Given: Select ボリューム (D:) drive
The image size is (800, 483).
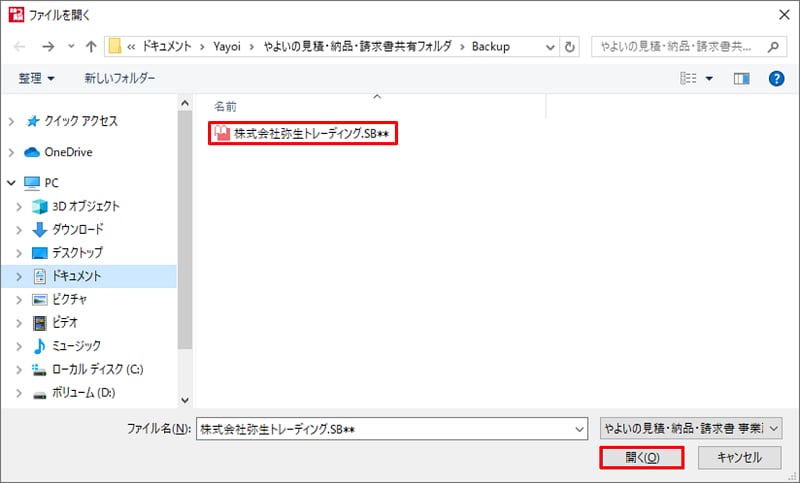Looking at the screenshot, I should point(84,393).
